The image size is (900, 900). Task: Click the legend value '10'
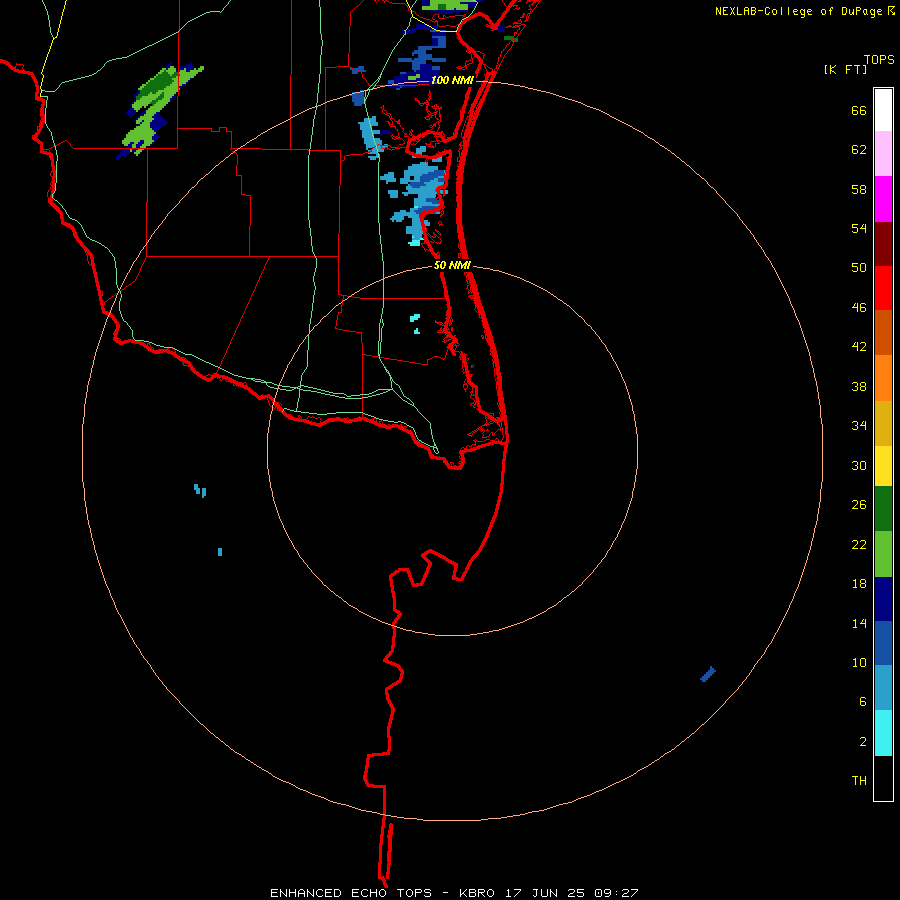tap(859, 663)
